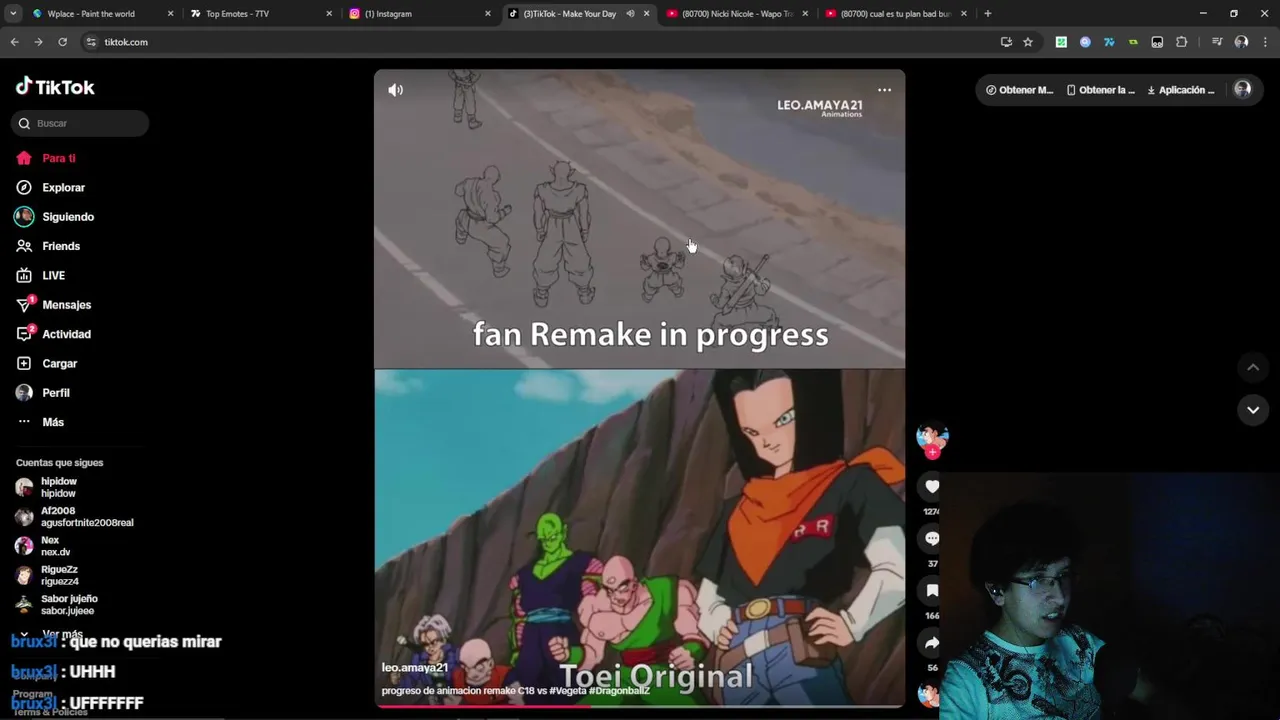The height and width of the screenshot is (720, 1280).
Task: Close the TikTok browser tab
Action: (x=646, y=14)
